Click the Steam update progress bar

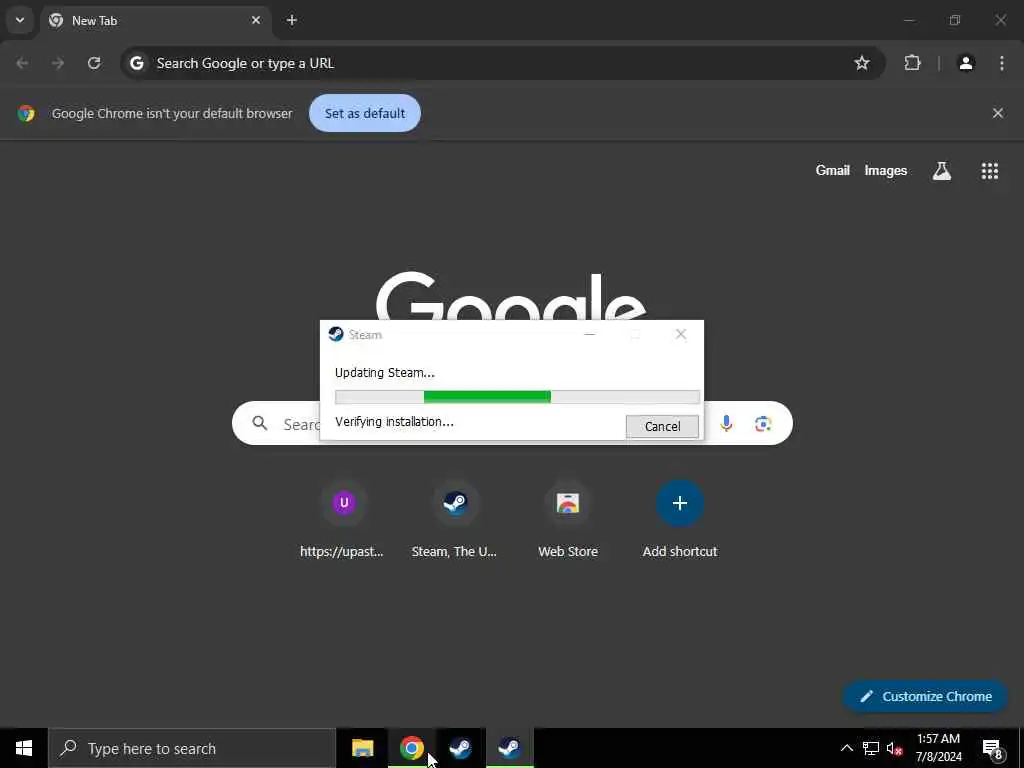tap(517, 396)
